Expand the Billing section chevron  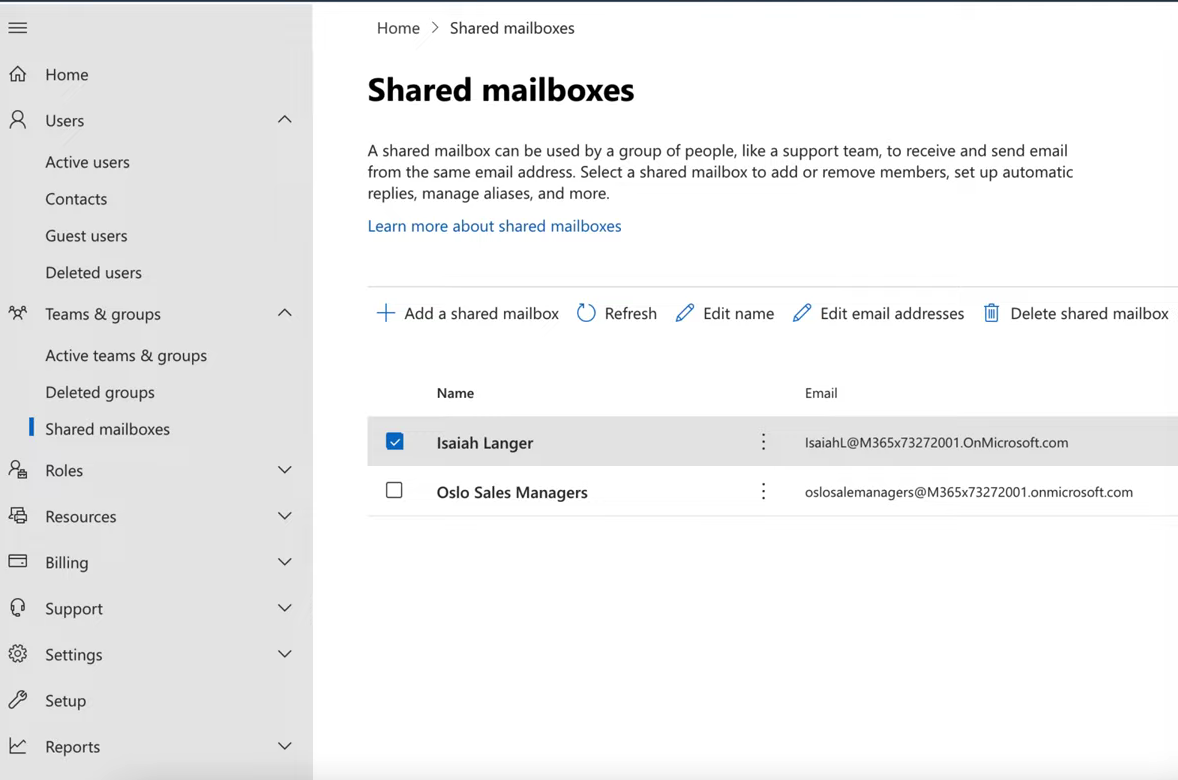[x=285, y=561]
